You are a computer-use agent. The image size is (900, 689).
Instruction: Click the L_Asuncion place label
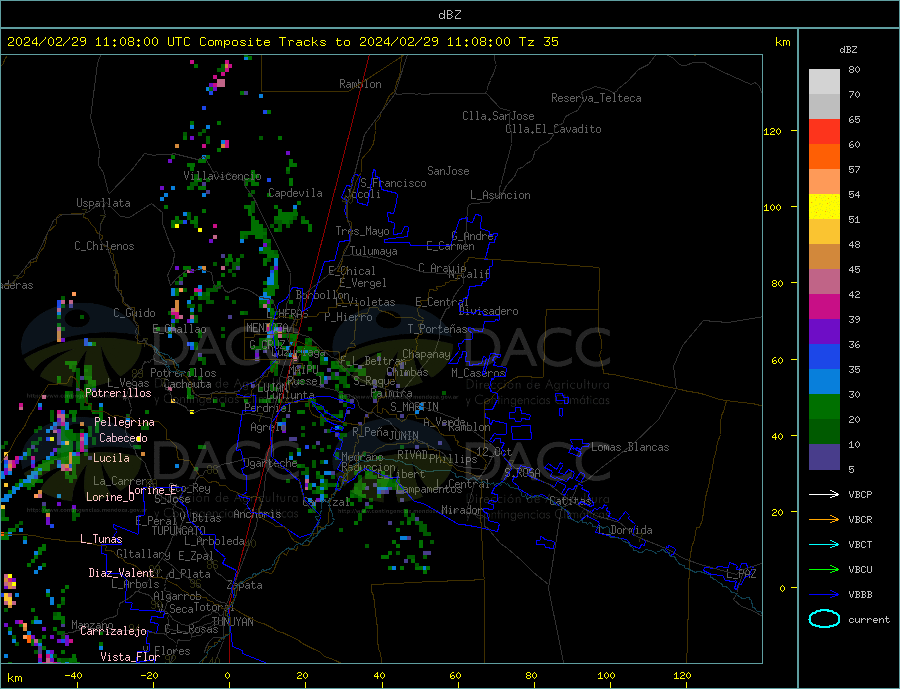pyautogui.click(x=500, y=195)
